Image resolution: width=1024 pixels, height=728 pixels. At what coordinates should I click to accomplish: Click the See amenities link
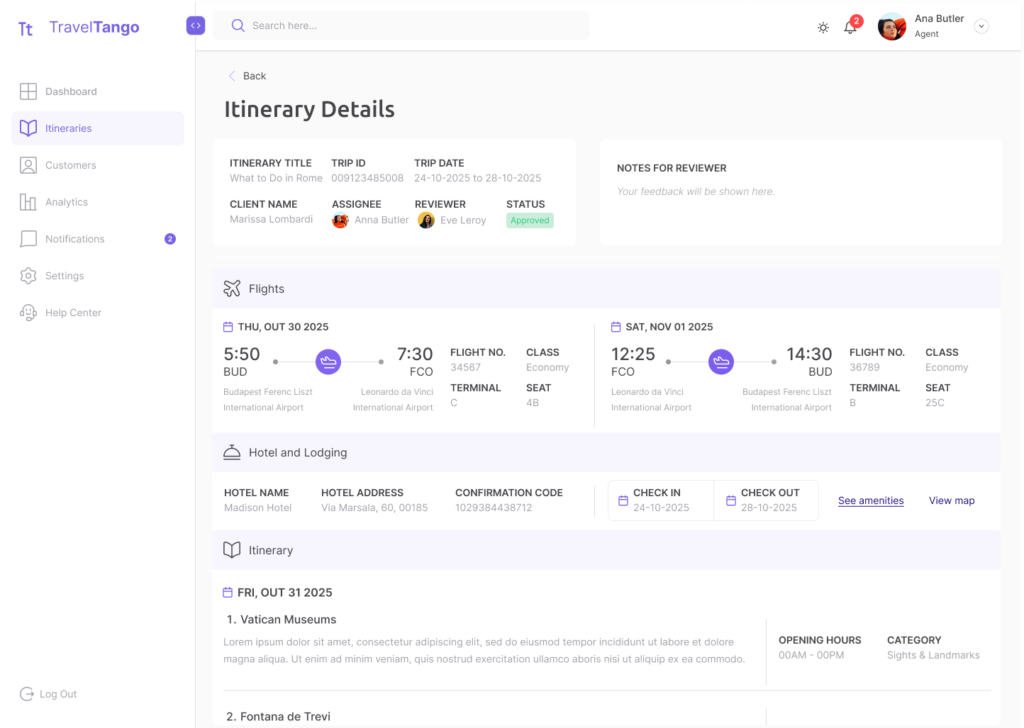pos(870,501)
